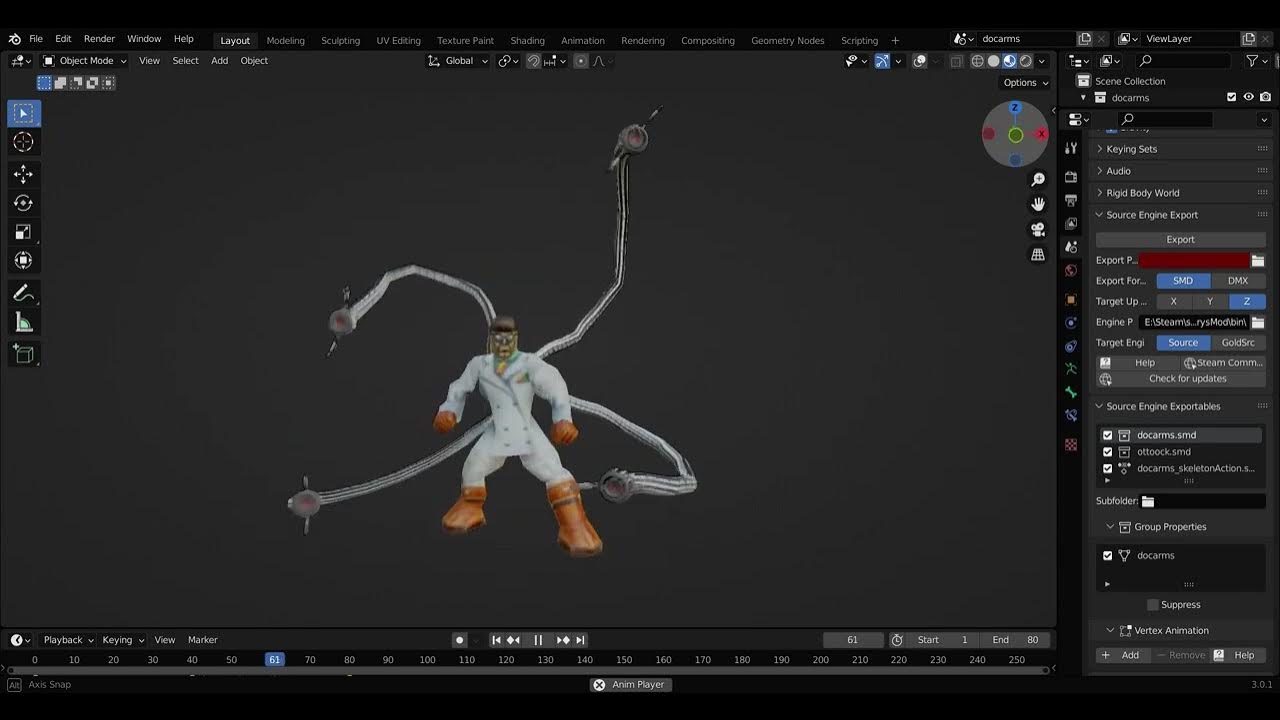Enable the Suppress checkbox
Viewport: 1280px width, 720px height.
click(x=1153, y=605)
